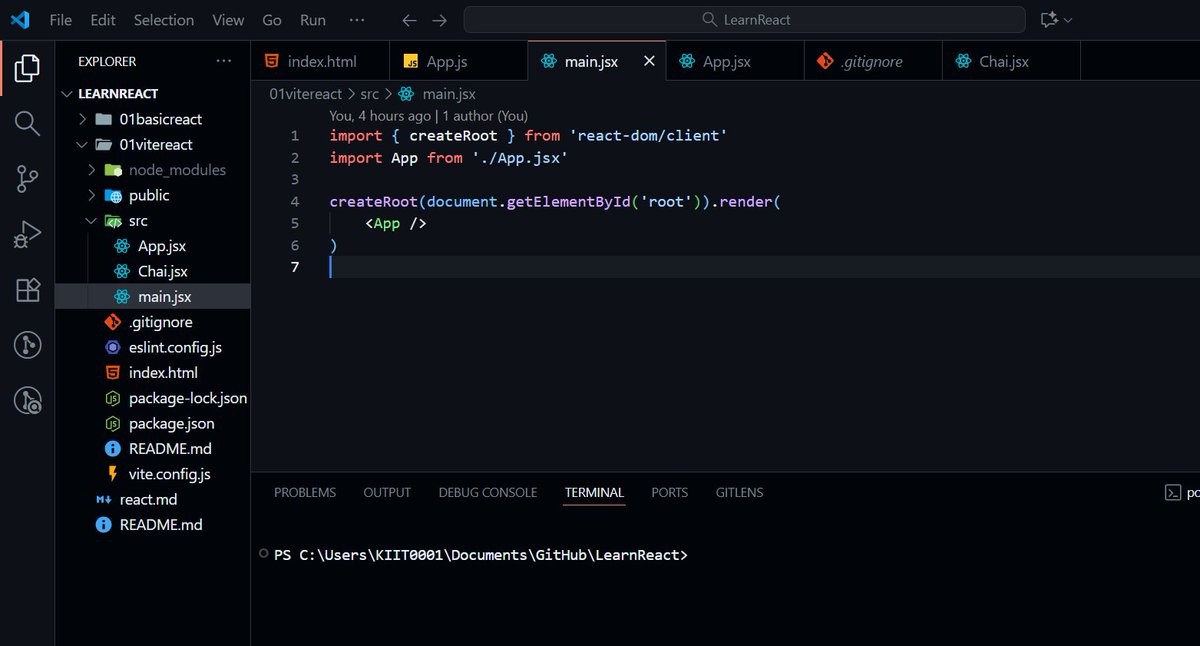The width and height of the screenshot is (1200, 646).
Task: Click the VS Code logo icon
Action: [20, 20]
